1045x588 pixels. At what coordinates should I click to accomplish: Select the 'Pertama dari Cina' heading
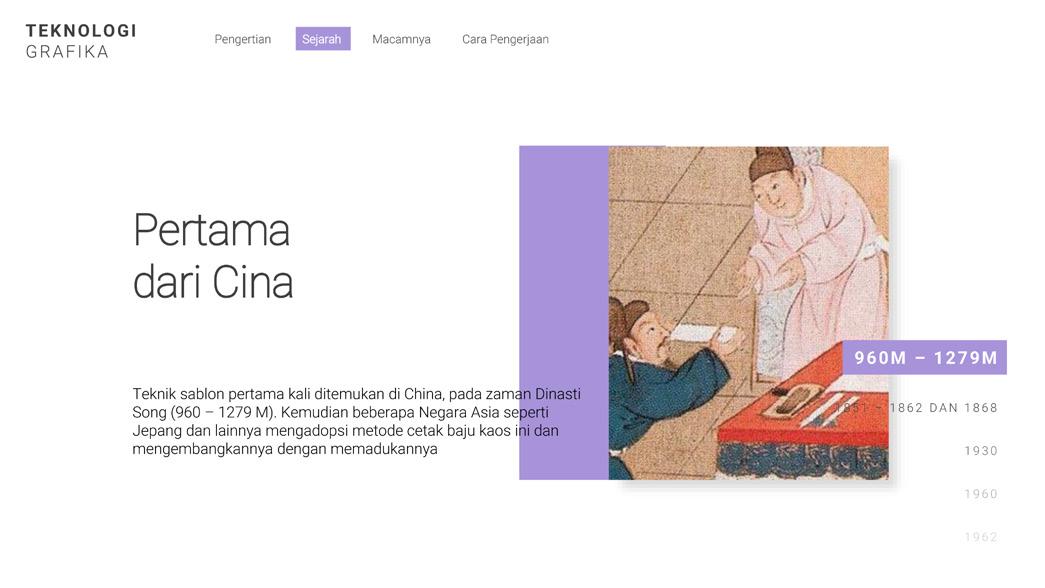pos(213,256)
